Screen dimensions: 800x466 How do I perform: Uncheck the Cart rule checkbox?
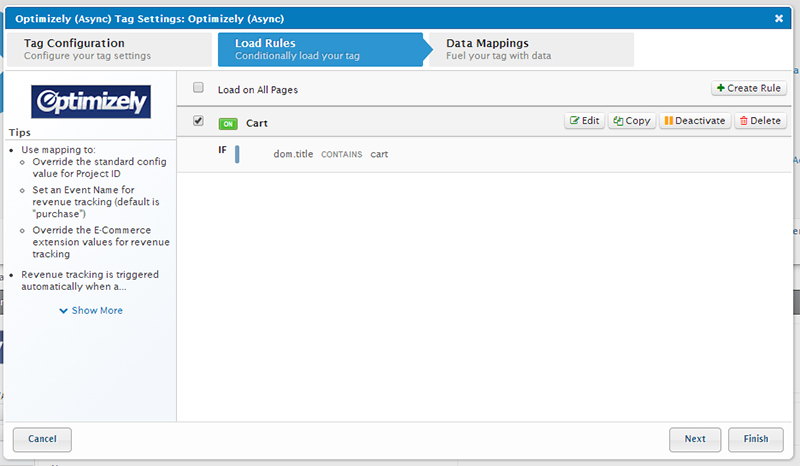click(198, 121)
